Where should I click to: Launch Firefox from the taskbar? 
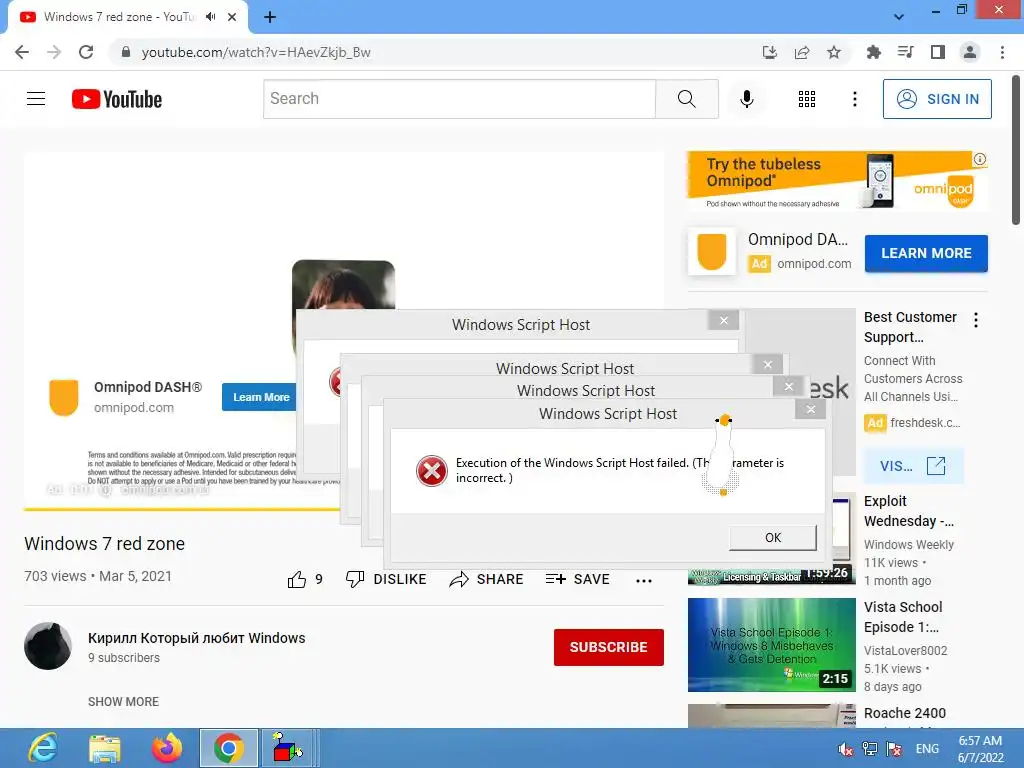pos(167,748)
